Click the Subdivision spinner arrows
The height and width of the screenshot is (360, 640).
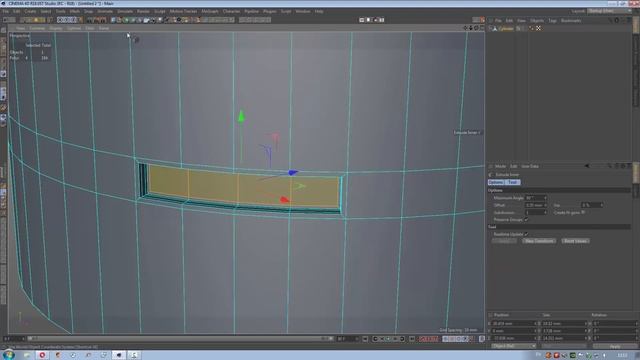coord(545,213)
